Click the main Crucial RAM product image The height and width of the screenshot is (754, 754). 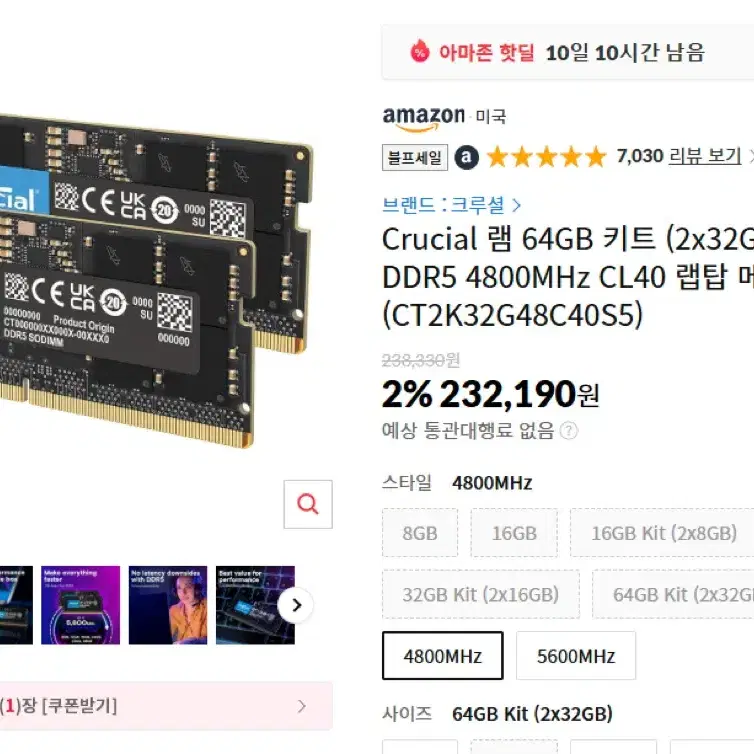pyautogui.click(x=154, y=281)
